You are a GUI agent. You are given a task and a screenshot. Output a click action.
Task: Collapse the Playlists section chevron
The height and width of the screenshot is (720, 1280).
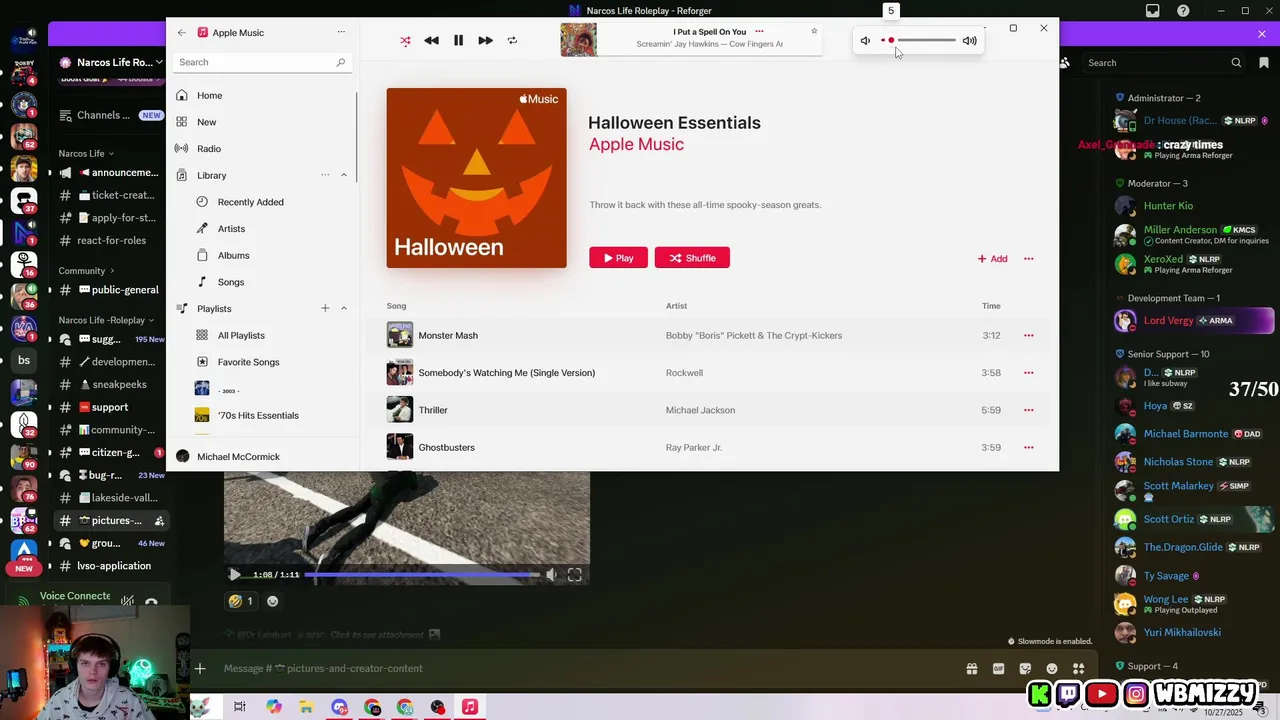344,308
